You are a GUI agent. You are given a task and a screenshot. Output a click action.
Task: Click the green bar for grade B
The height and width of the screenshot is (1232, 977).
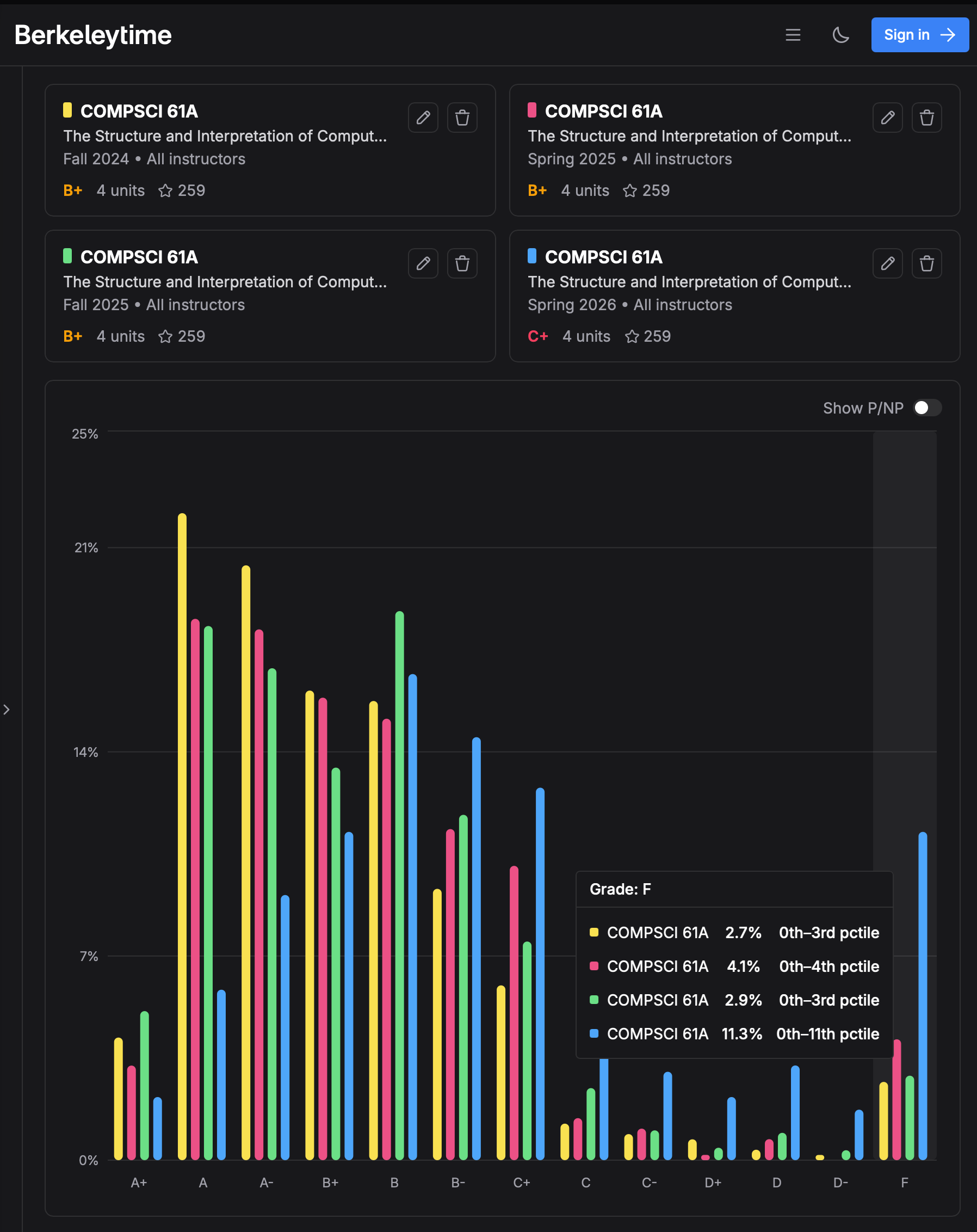pos(399,885)
